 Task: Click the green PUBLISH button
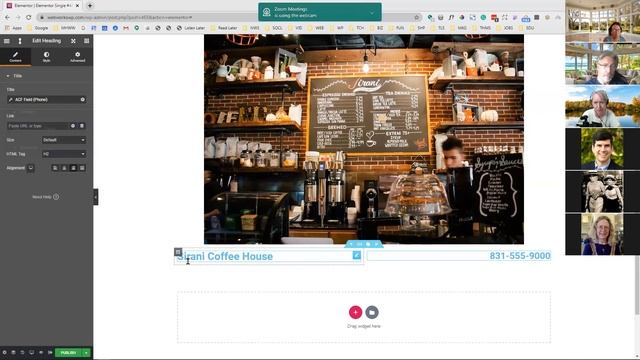pyautogui.click(x=68, y=353)
